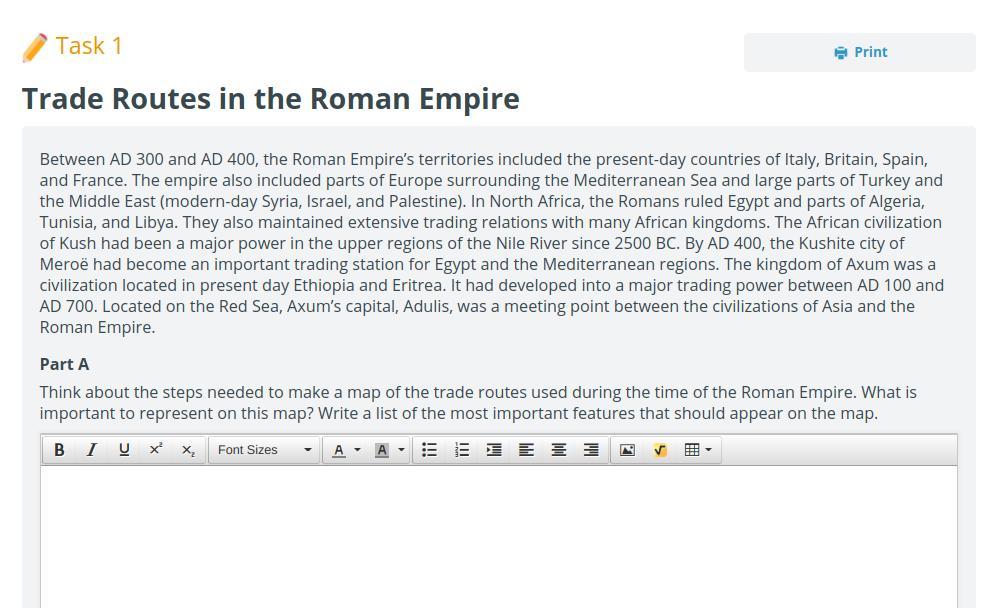998x608 pixels.
Task: Toggle italic text style
Action: pos(91,450)
